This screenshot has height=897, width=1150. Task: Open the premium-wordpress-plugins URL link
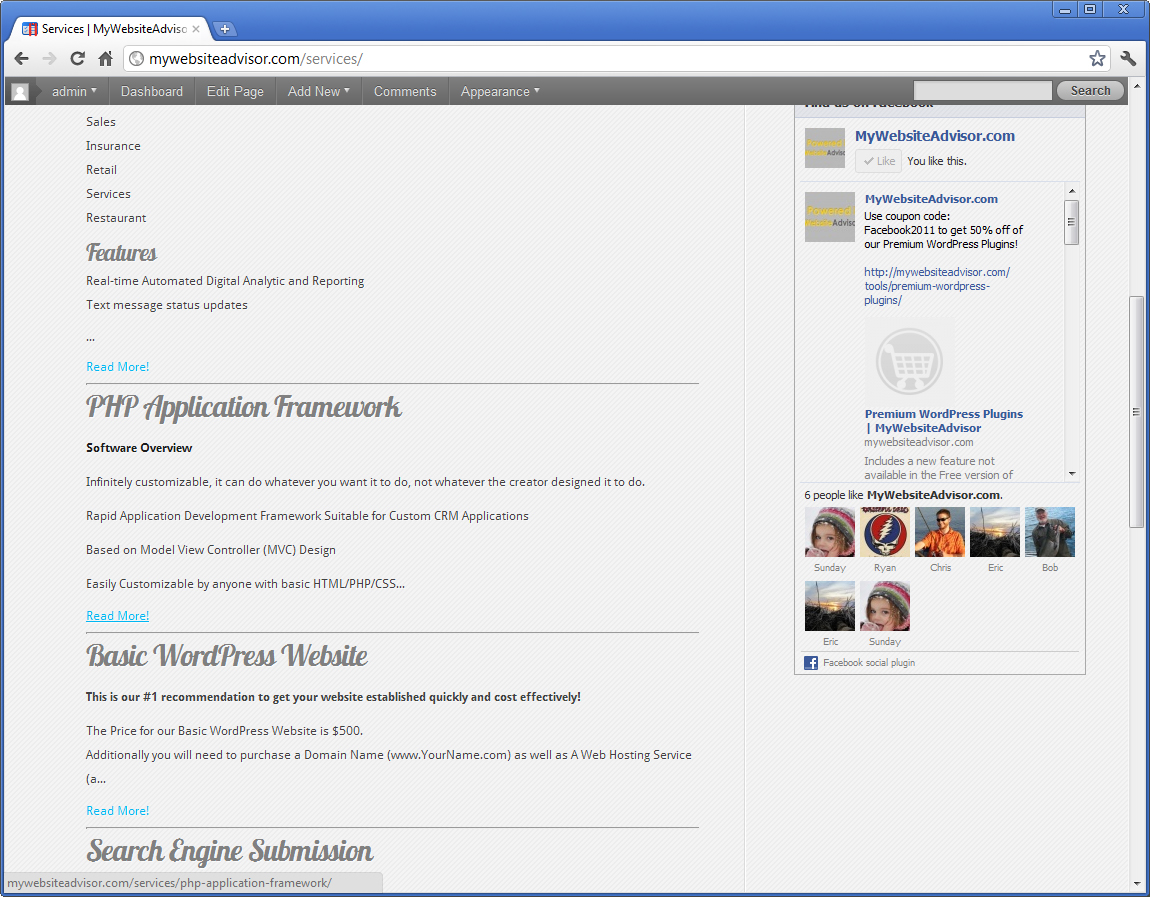pos(937,286)
